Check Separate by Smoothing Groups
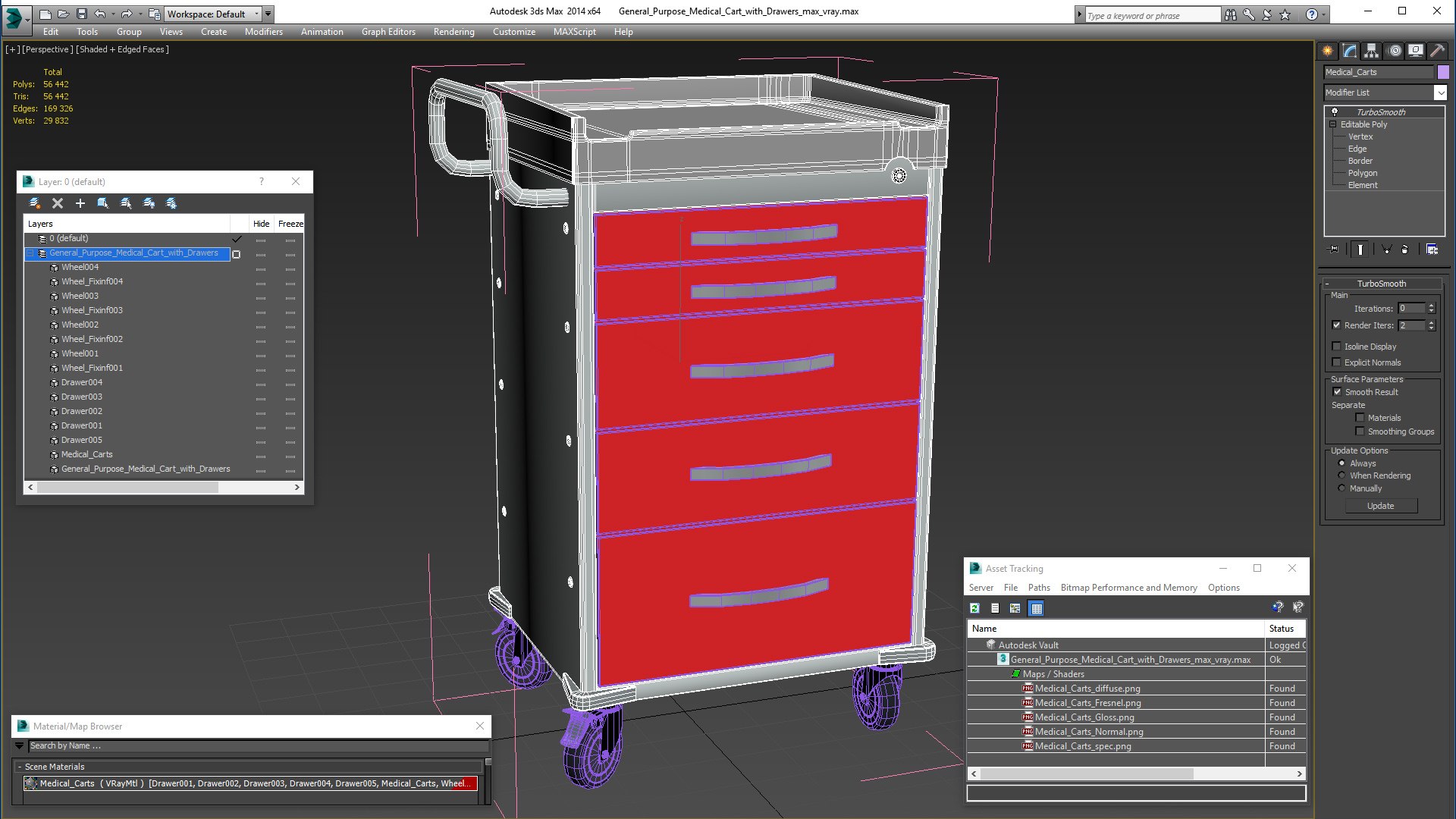 (x=1360, y=431)
